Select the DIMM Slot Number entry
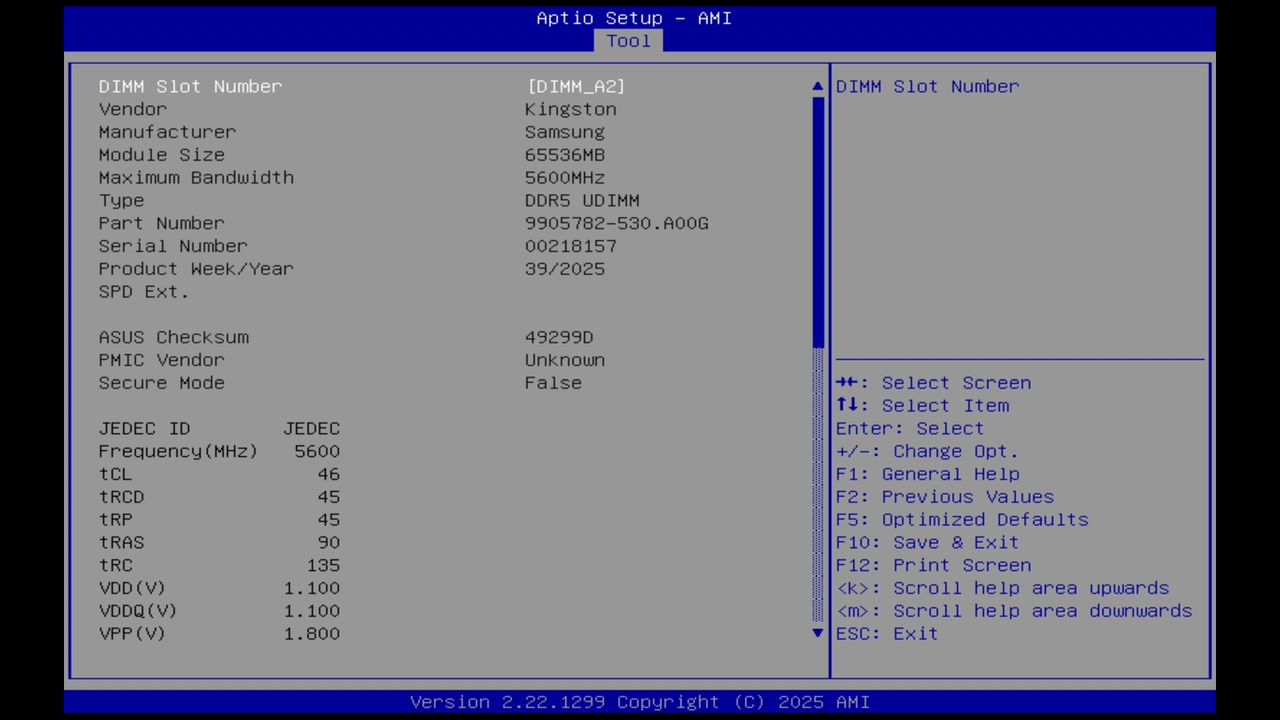 [x=190, y=86]
